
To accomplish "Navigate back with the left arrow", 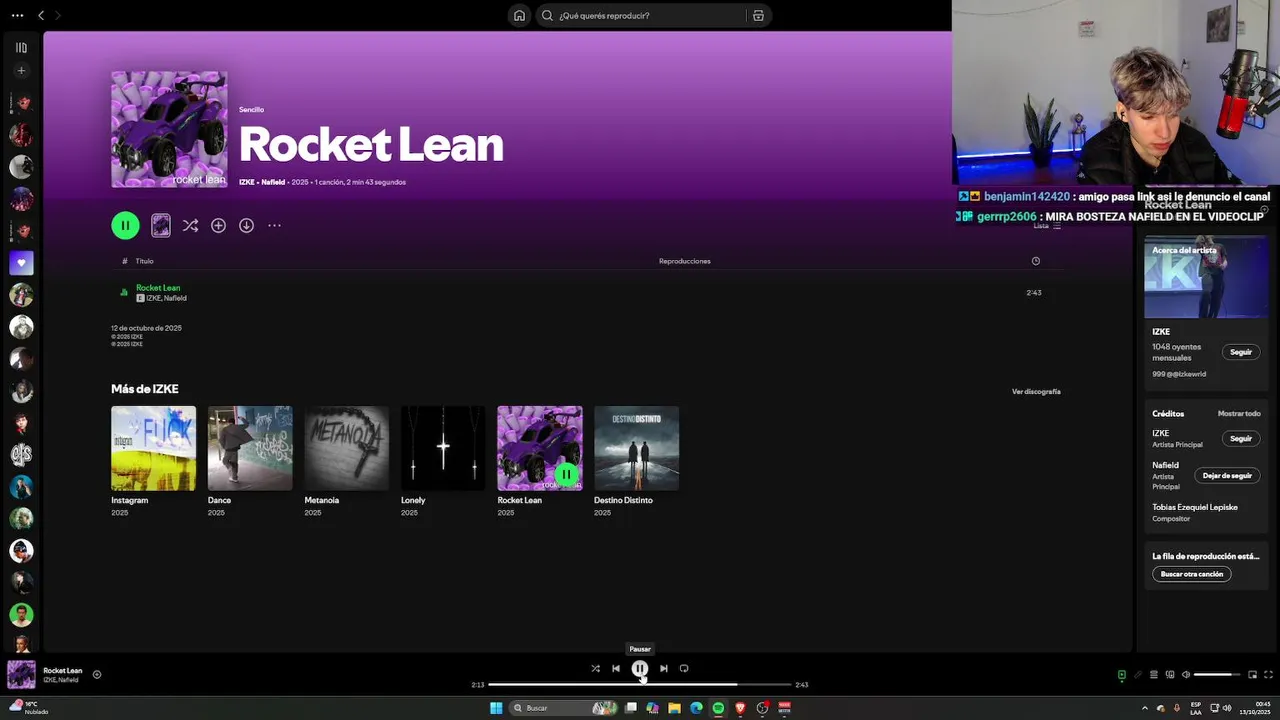I will coord(41,15).
